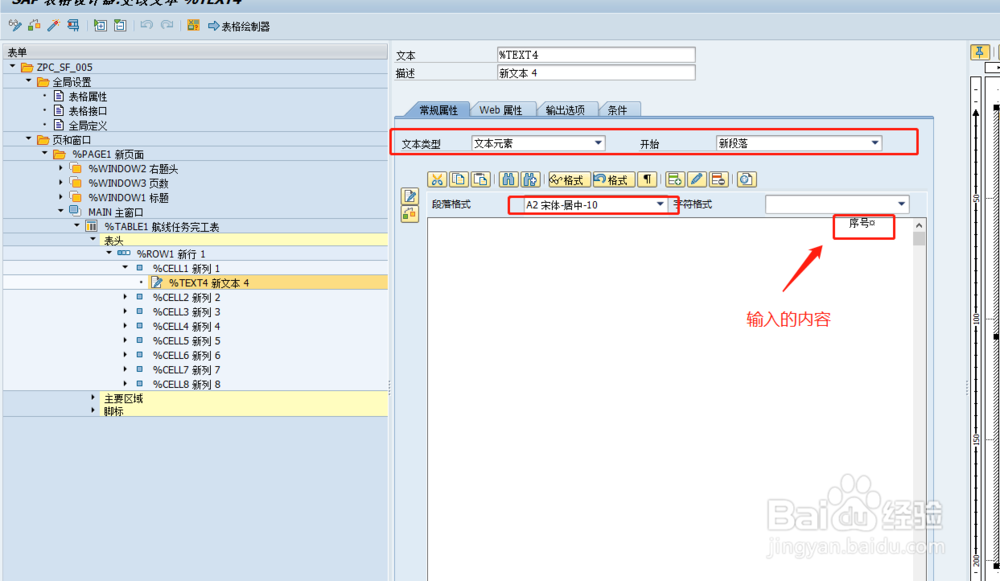The height and width of the screenshot is (581, 1000).
Task: Click the Undo icon in the top toolbar
Action: click(x=146, y=27)
